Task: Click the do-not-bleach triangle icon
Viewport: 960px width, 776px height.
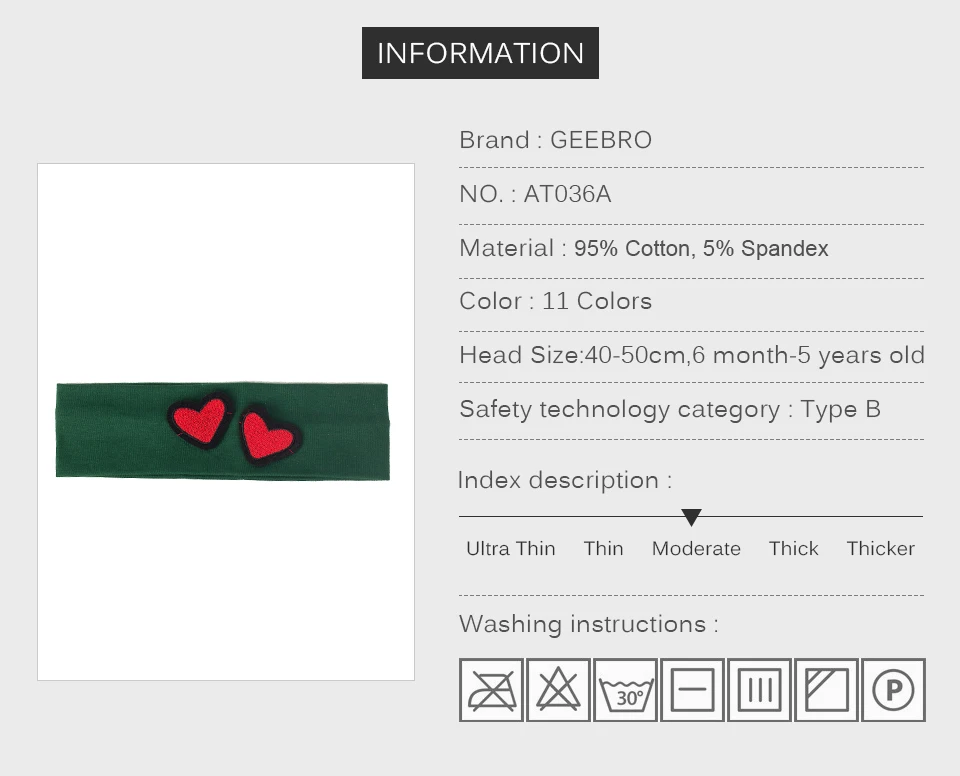Action: coord(558,690)
